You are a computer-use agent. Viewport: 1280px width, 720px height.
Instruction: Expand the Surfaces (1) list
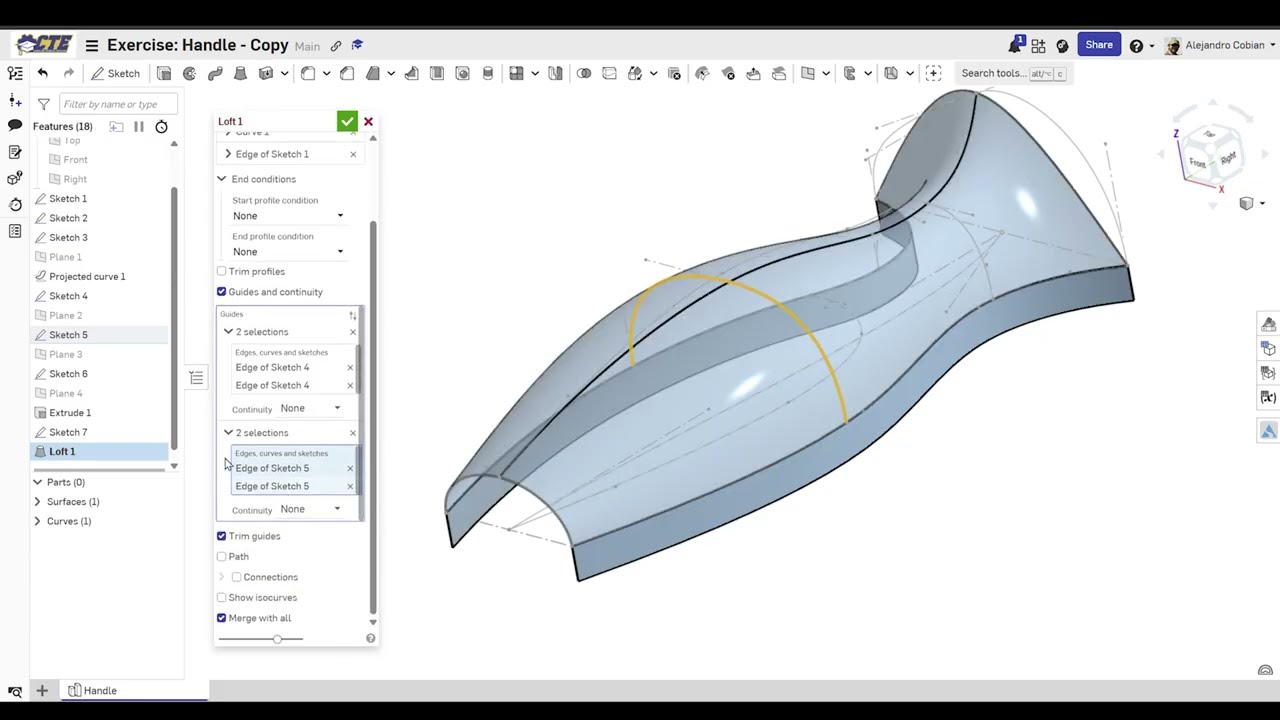pos(38,502)
